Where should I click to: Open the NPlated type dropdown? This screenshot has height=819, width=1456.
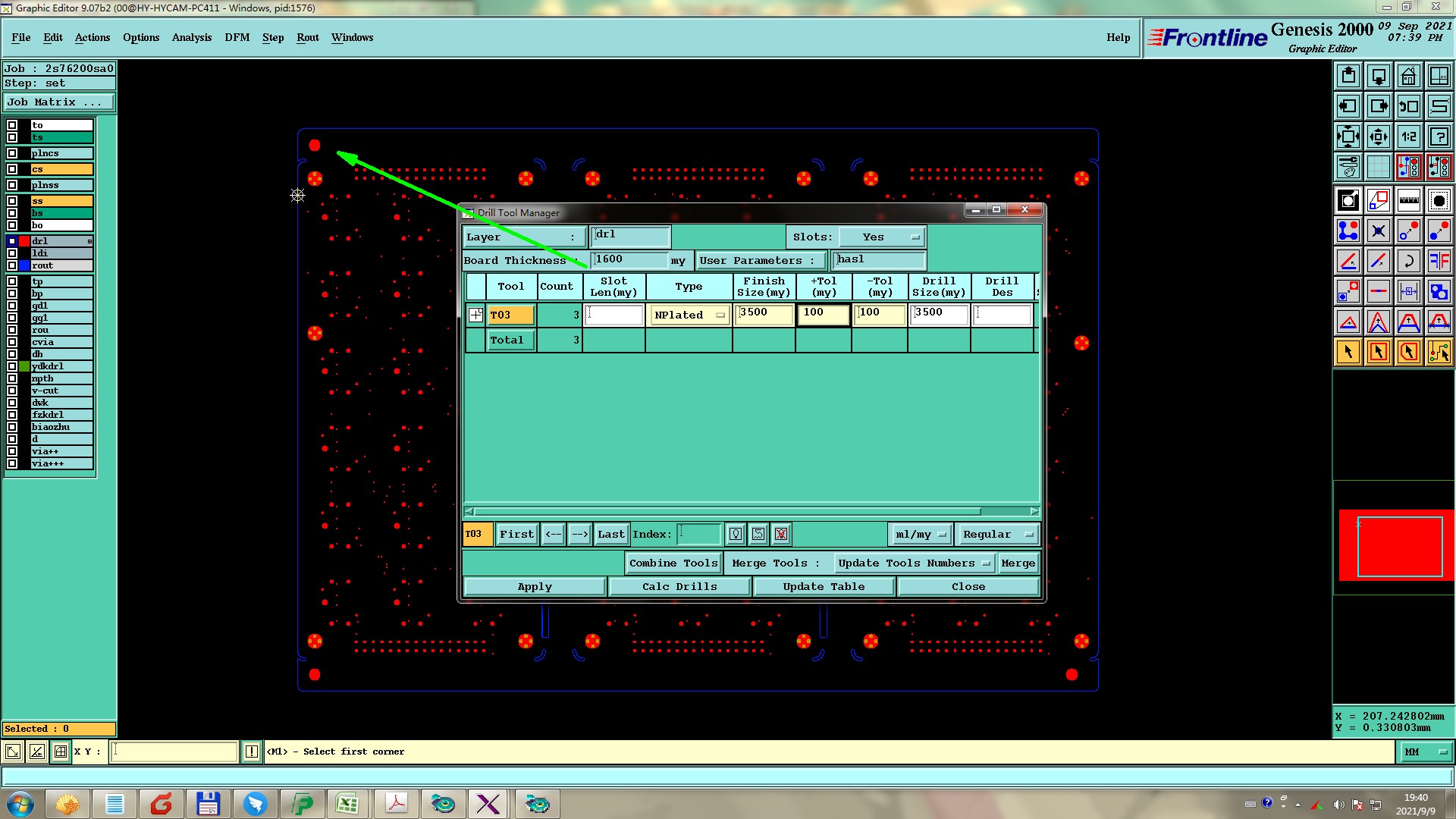(689, 315)
